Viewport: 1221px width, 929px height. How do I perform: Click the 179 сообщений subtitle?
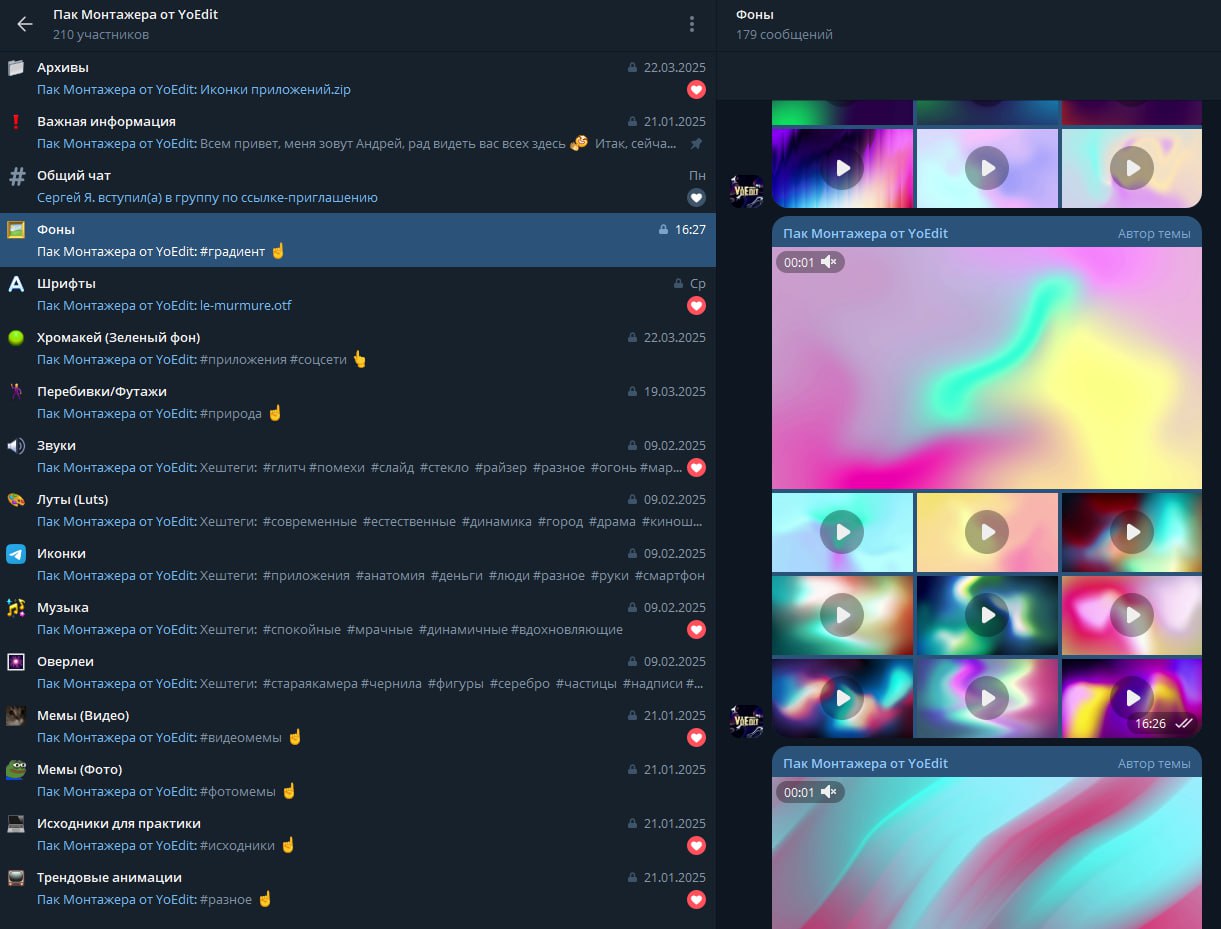[784, 35]
